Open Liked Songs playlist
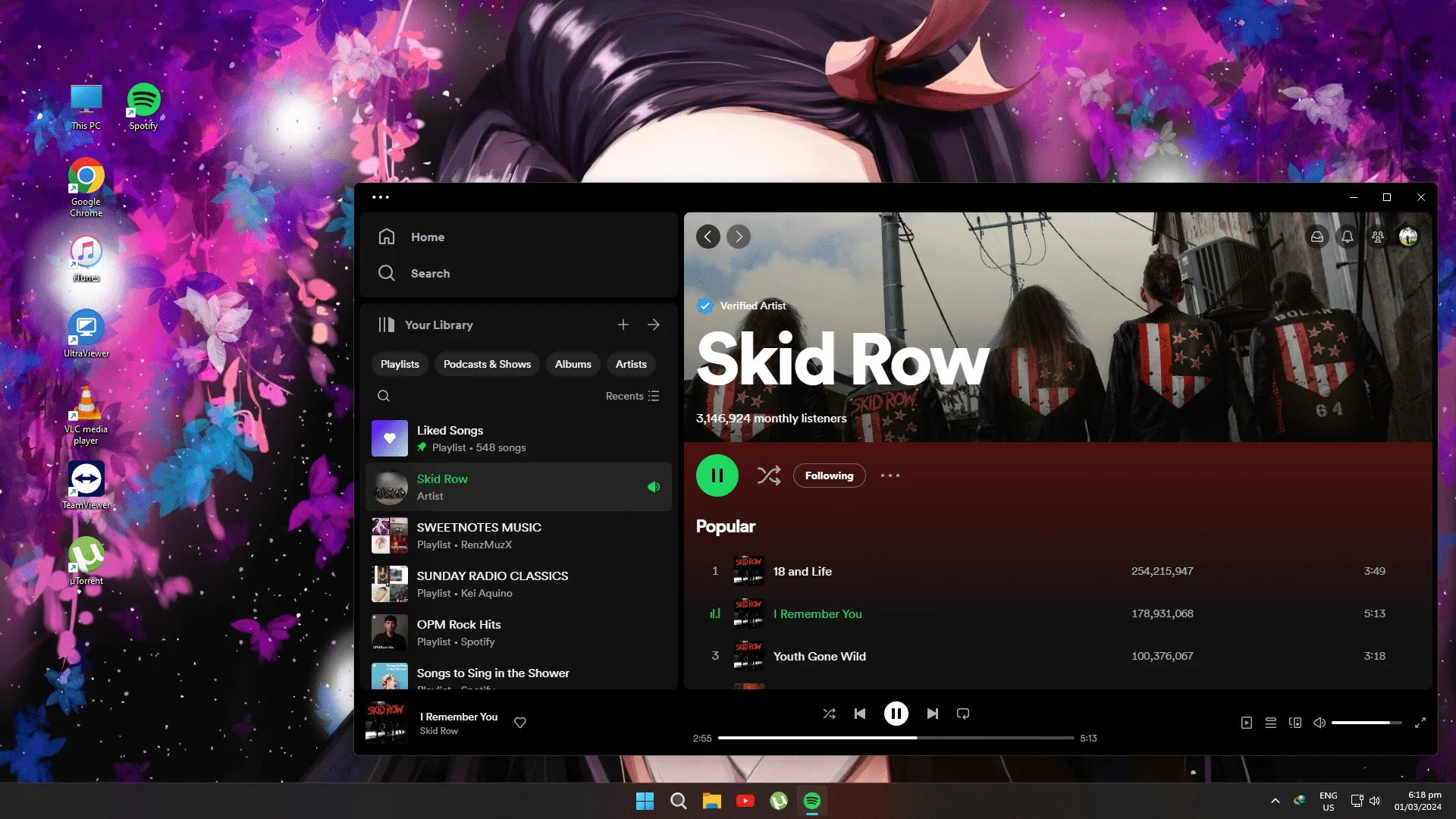 click(519, 438)
